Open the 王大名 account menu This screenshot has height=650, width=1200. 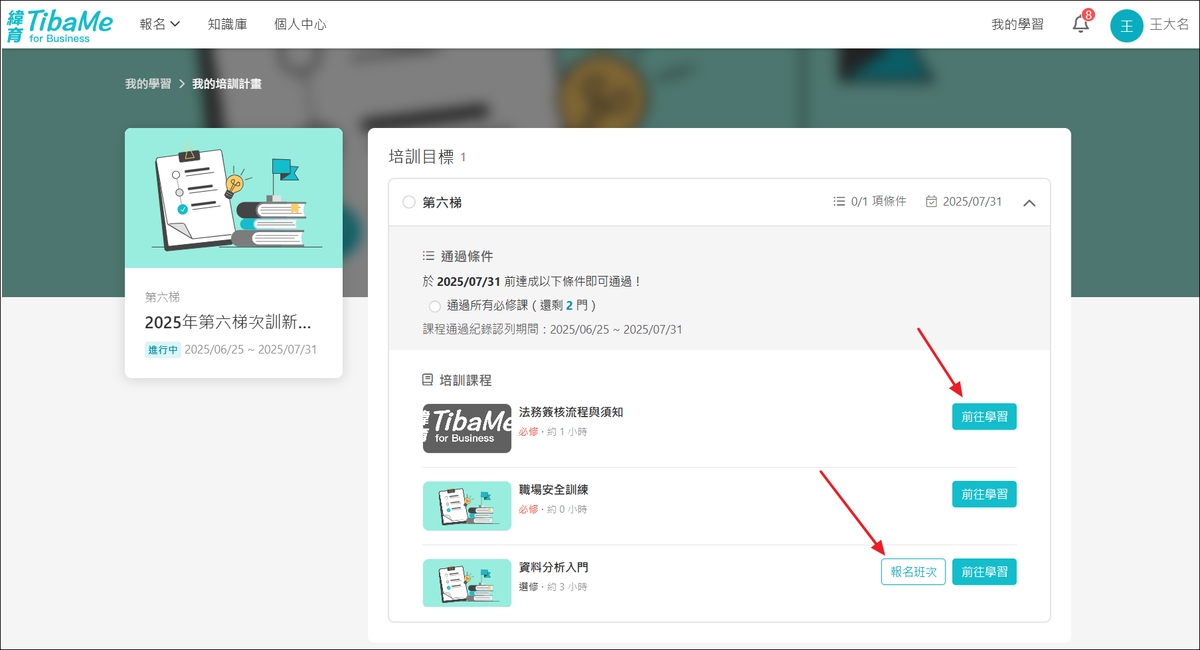coord(1169,25)
